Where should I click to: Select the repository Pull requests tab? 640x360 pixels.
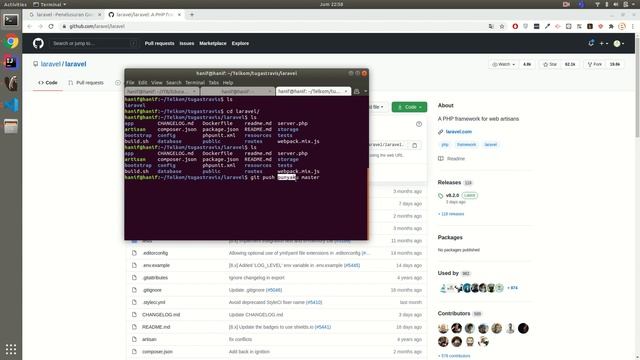pyautogui.click(x=86, y=83)
